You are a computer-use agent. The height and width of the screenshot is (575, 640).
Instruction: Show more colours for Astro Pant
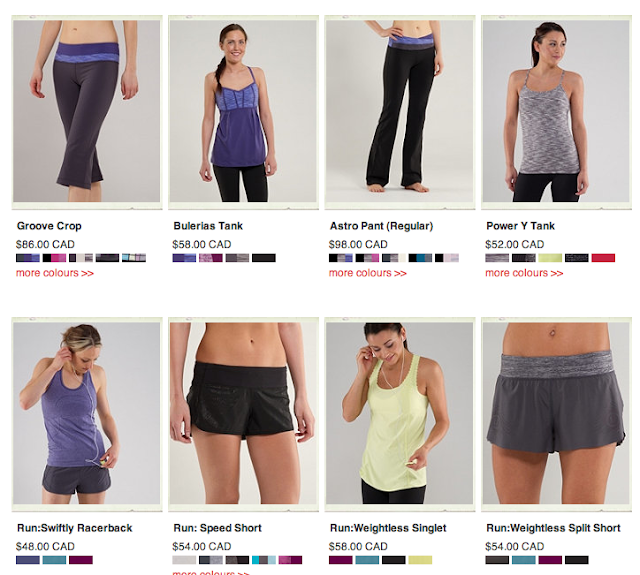[368, 273]
